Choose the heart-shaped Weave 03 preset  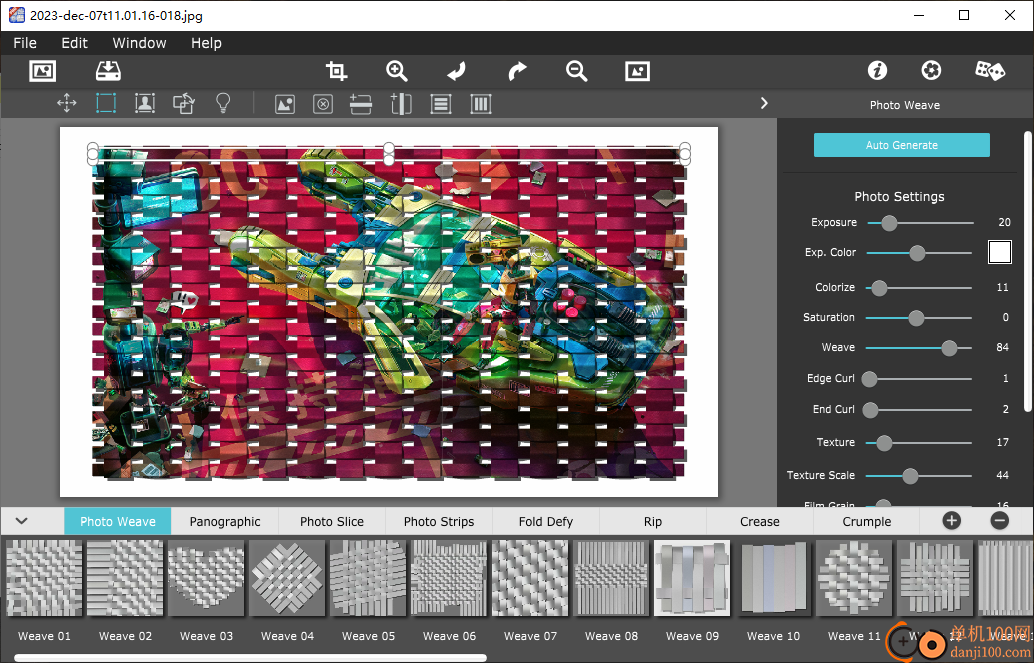[x=206, y=579]
